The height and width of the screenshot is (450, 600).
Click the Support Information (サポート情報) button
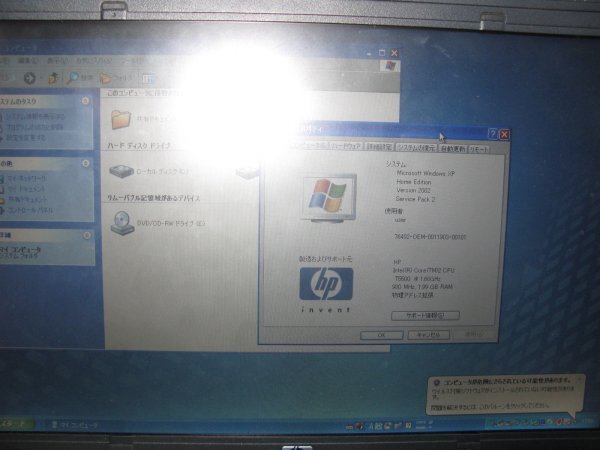point(425,316)
